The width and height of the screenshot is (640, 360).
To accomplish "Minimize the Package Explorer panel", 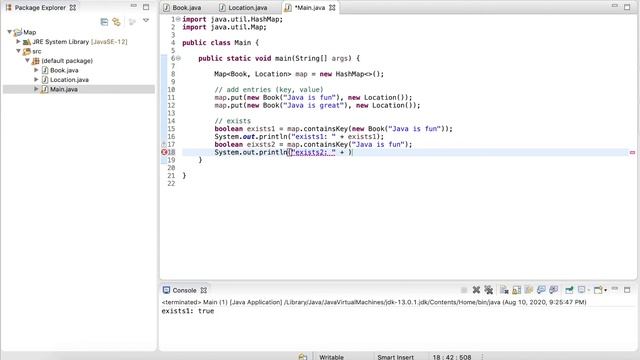I will 133,7.
